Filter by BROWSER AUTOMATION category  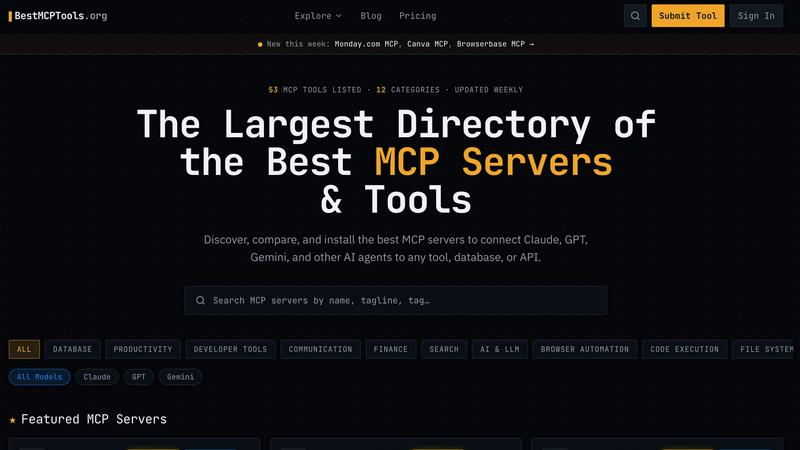pos(585,349)
